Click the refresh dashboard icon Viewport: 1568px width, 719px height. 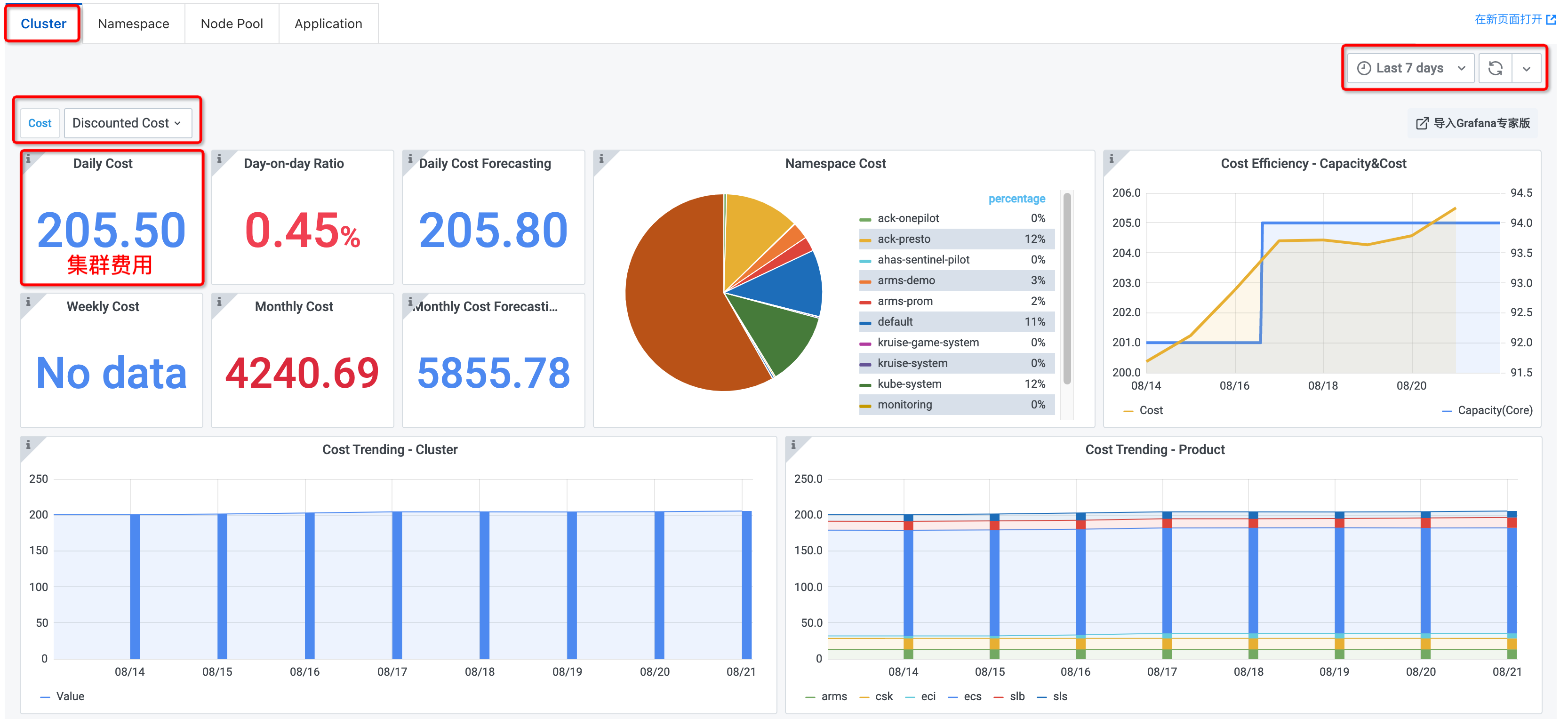(x=1495, y=68)
